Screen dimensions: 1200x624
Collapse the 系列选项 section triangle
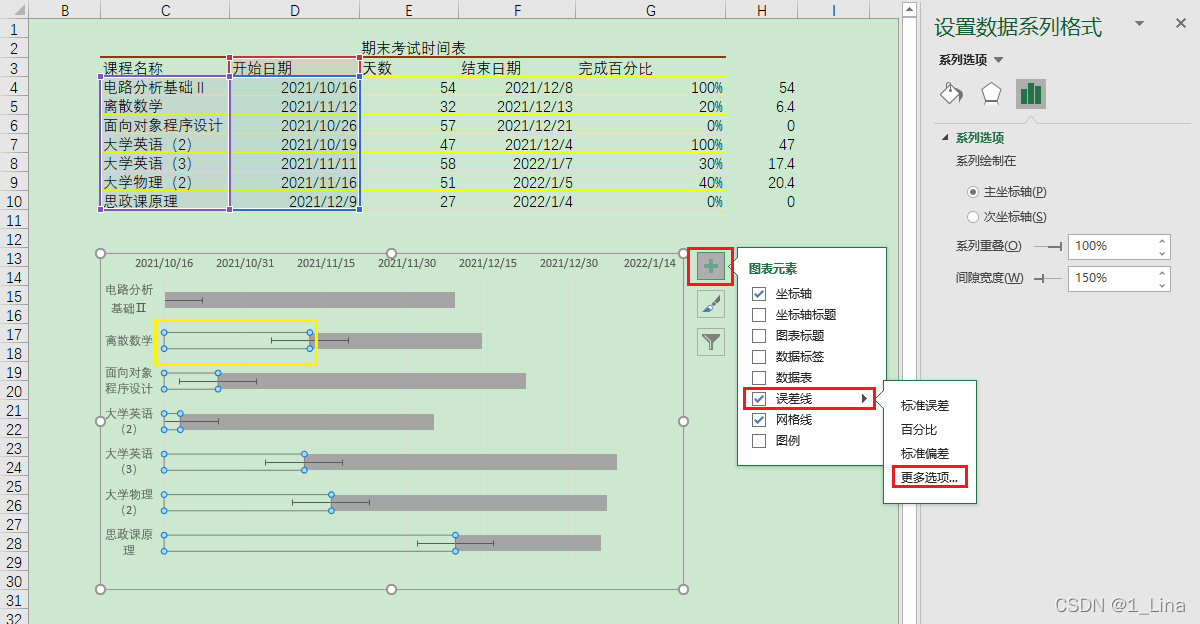click(x=944, y=138)
